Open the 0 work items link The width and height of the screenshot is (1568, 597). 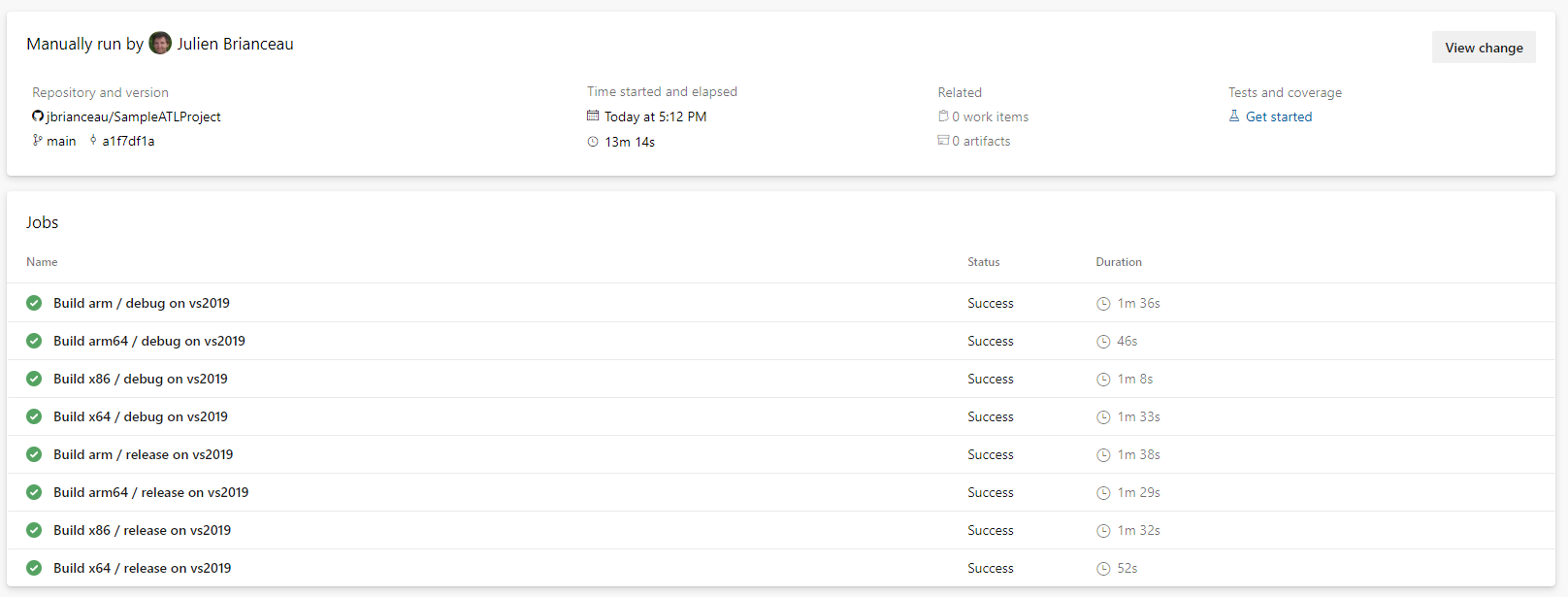tap(990, 116)
